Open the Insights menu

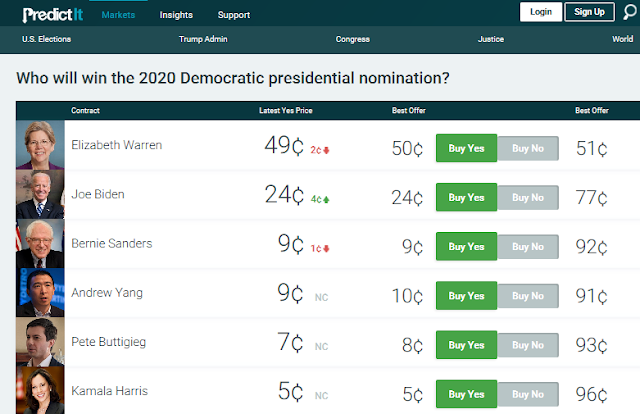pos(176,15)
